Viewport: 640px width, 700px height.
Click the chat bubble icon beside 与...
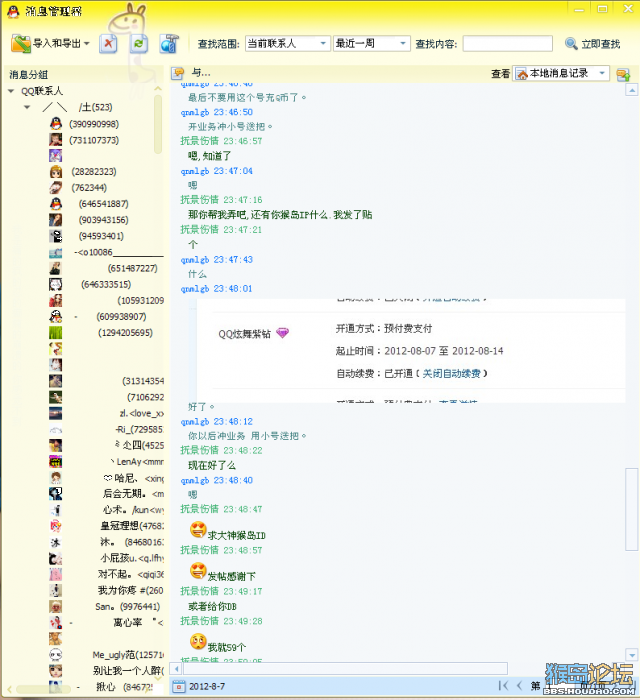(178, 73)
